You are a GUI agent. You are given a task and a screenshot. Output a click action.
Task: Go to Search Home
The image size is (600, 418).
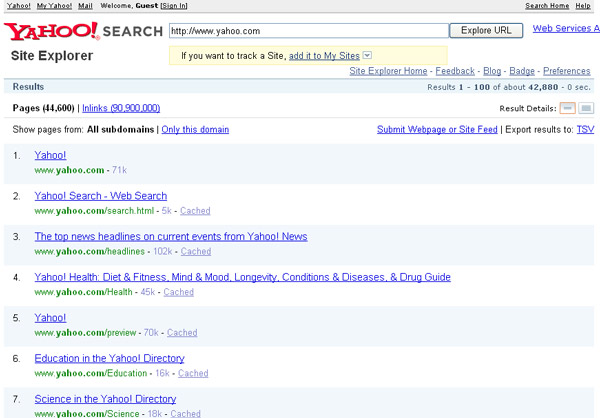coord(547,6)
